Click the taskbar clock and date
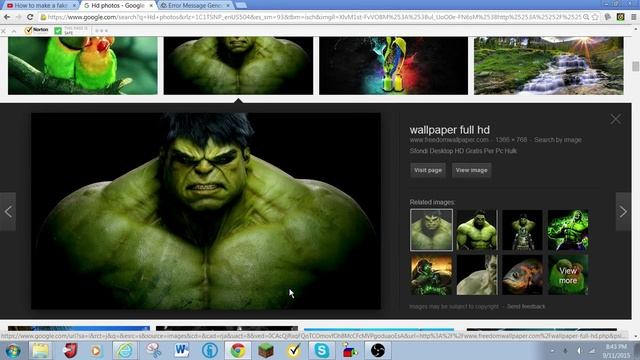 [616, 351]
